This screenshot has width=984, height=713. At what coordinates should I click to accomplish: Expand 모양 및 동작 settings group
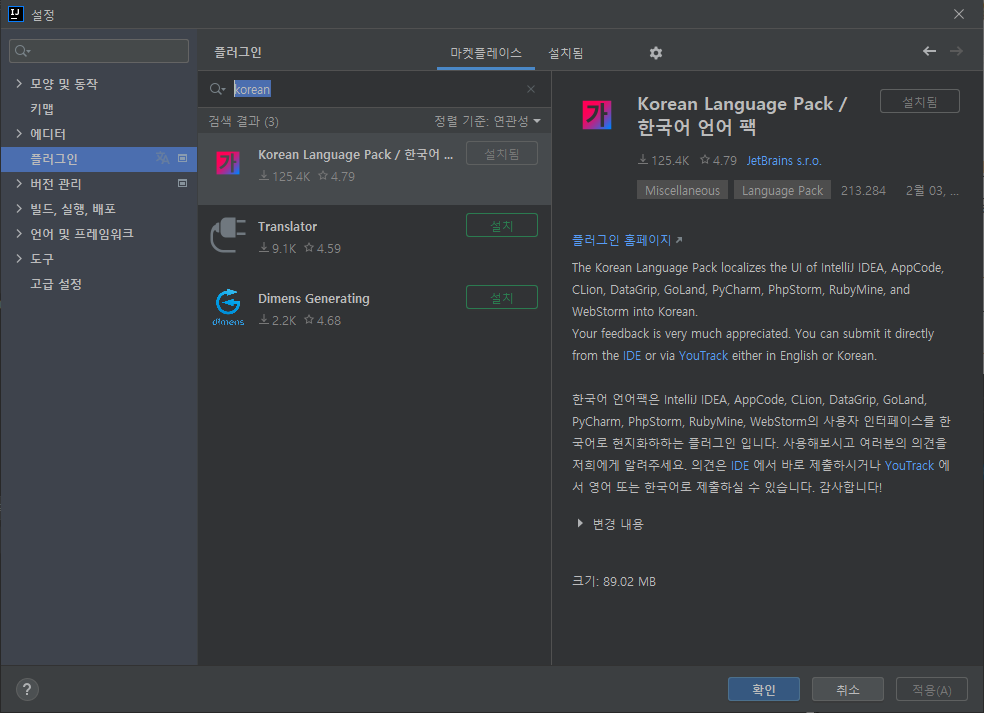[x=19, y=83]
